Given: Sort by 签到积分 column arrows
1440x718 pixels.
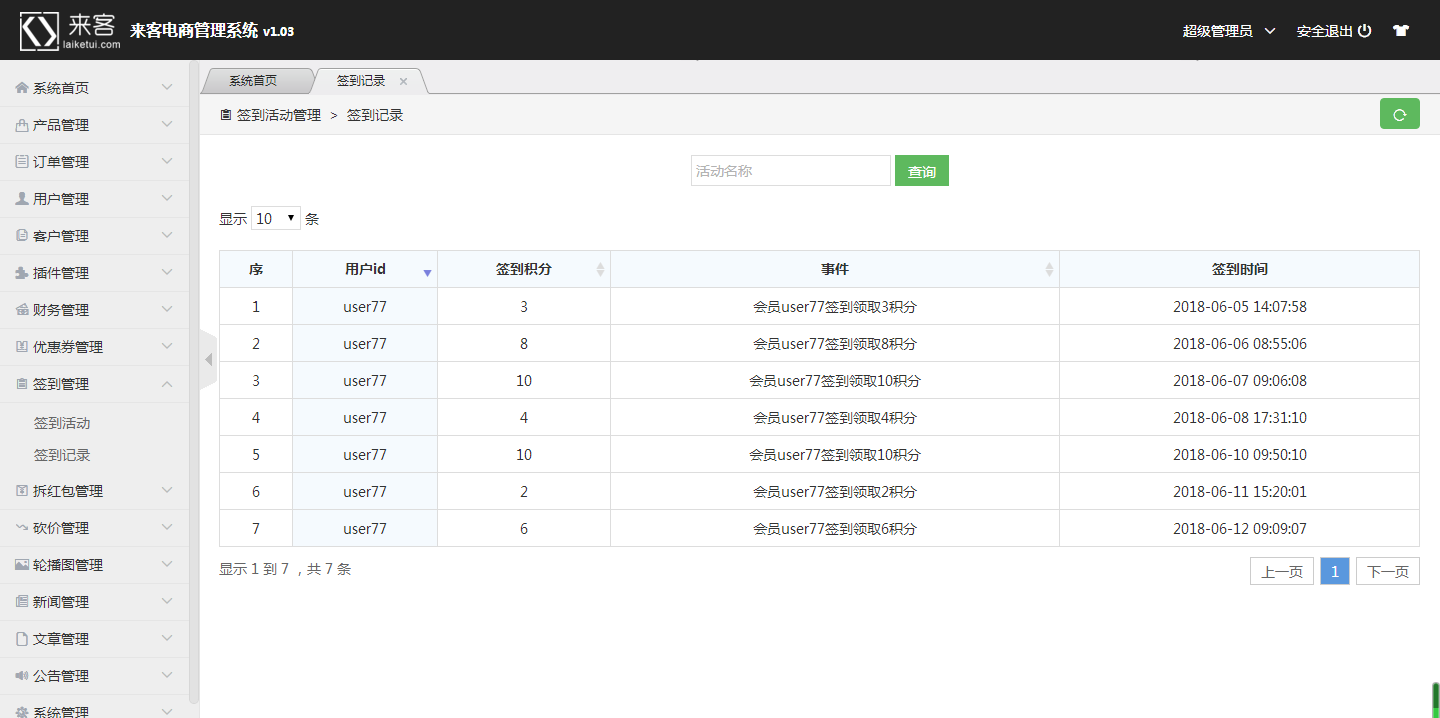Looking at the screenshot, I should (x=600, y=269).
